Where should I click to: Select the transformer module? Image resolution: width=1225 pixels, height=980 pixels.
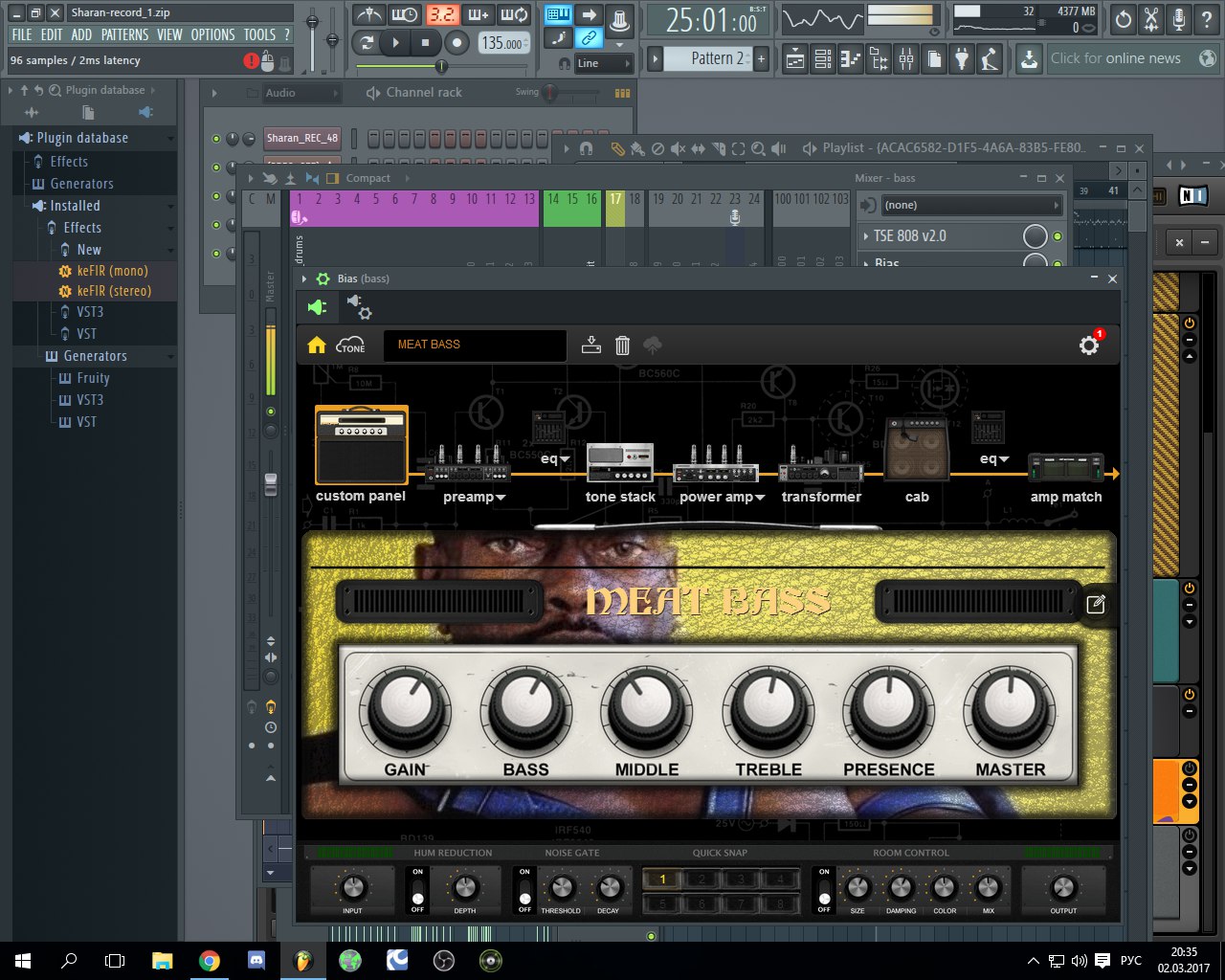click(821, 465)
